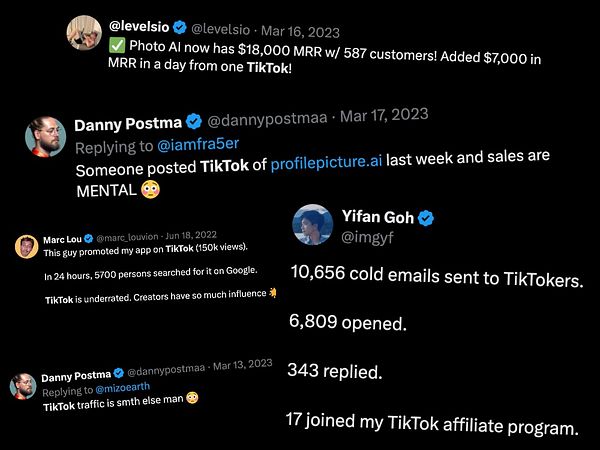This screenshot has width=600, height=450.
Task: Click the emoji after 'so much influence'
Action: (x=272, y=293)
